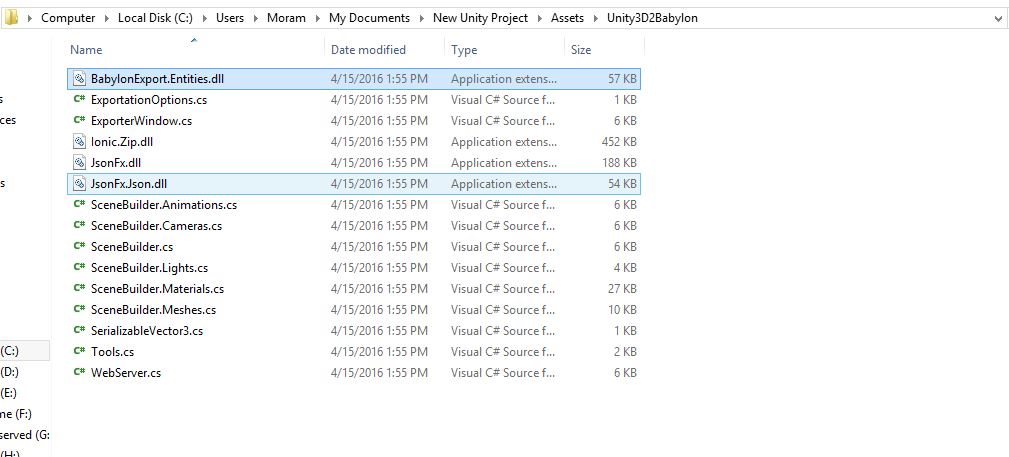Sort files by the Name column

(86, 50)
